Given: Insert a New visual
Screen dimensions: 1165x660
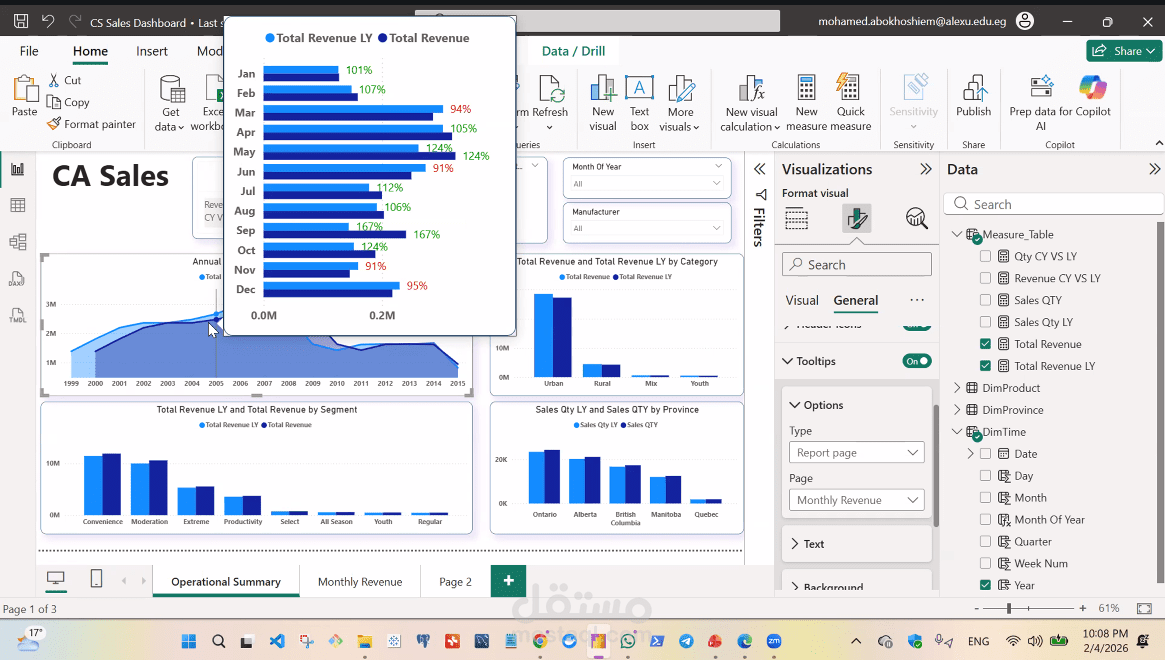Looking at the screenshot, I should (x=603, y=89).
